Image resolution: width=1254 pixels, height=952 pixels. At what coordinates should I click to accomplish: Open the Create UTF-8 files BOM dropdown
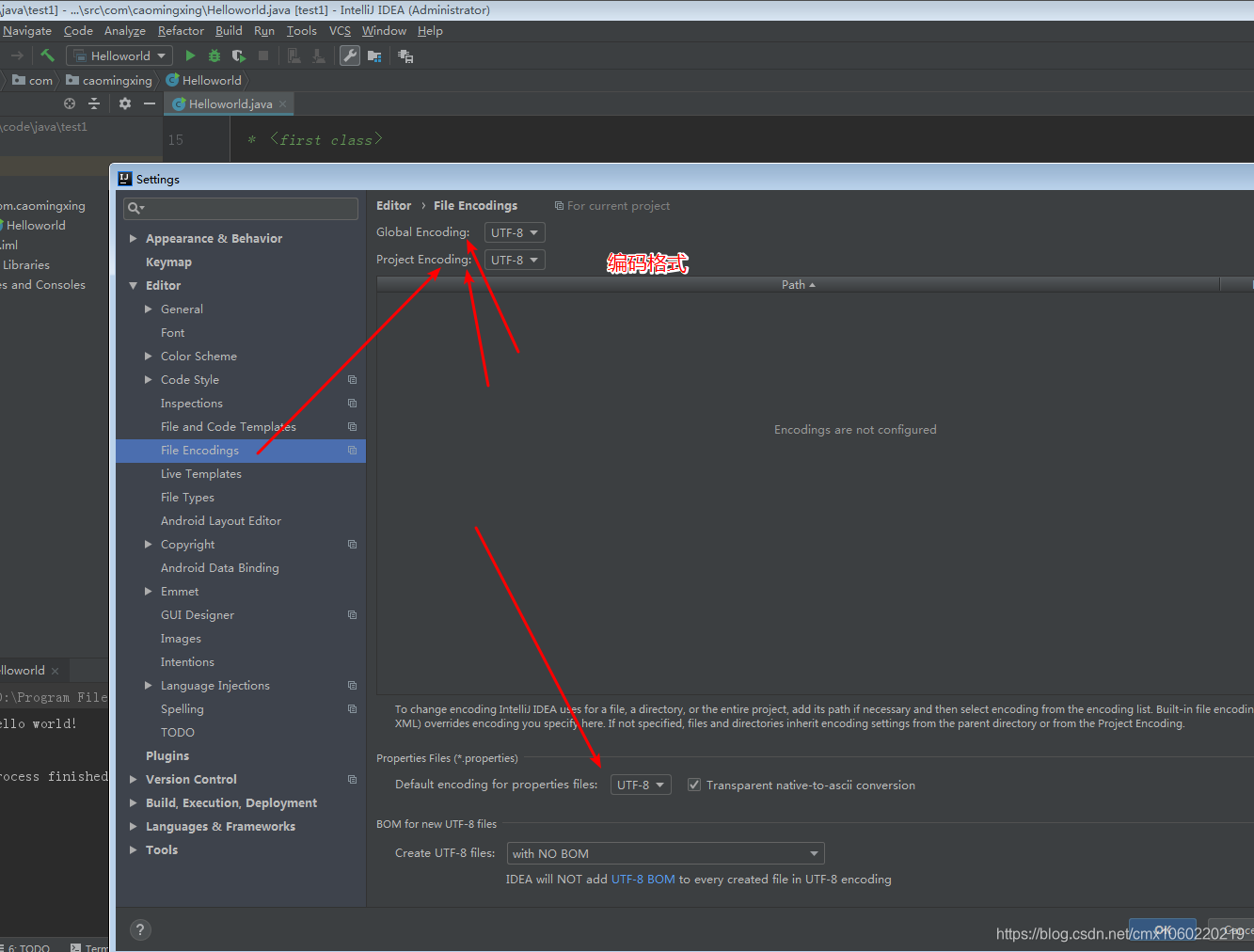pos(666,853)
